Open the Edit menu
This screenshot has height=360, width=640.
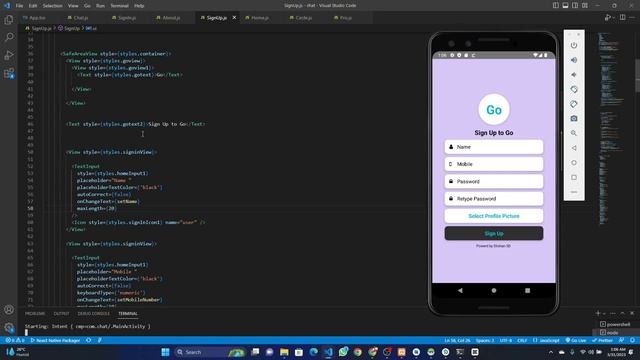tap(33, 6)
